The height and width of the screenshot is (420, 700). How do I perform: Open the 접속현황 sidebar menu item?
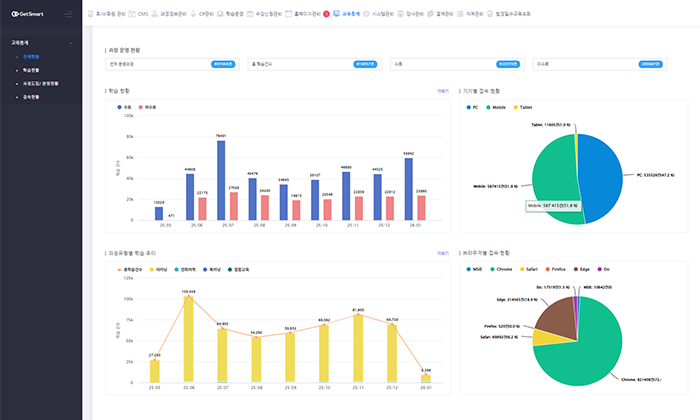pos(28,97)
